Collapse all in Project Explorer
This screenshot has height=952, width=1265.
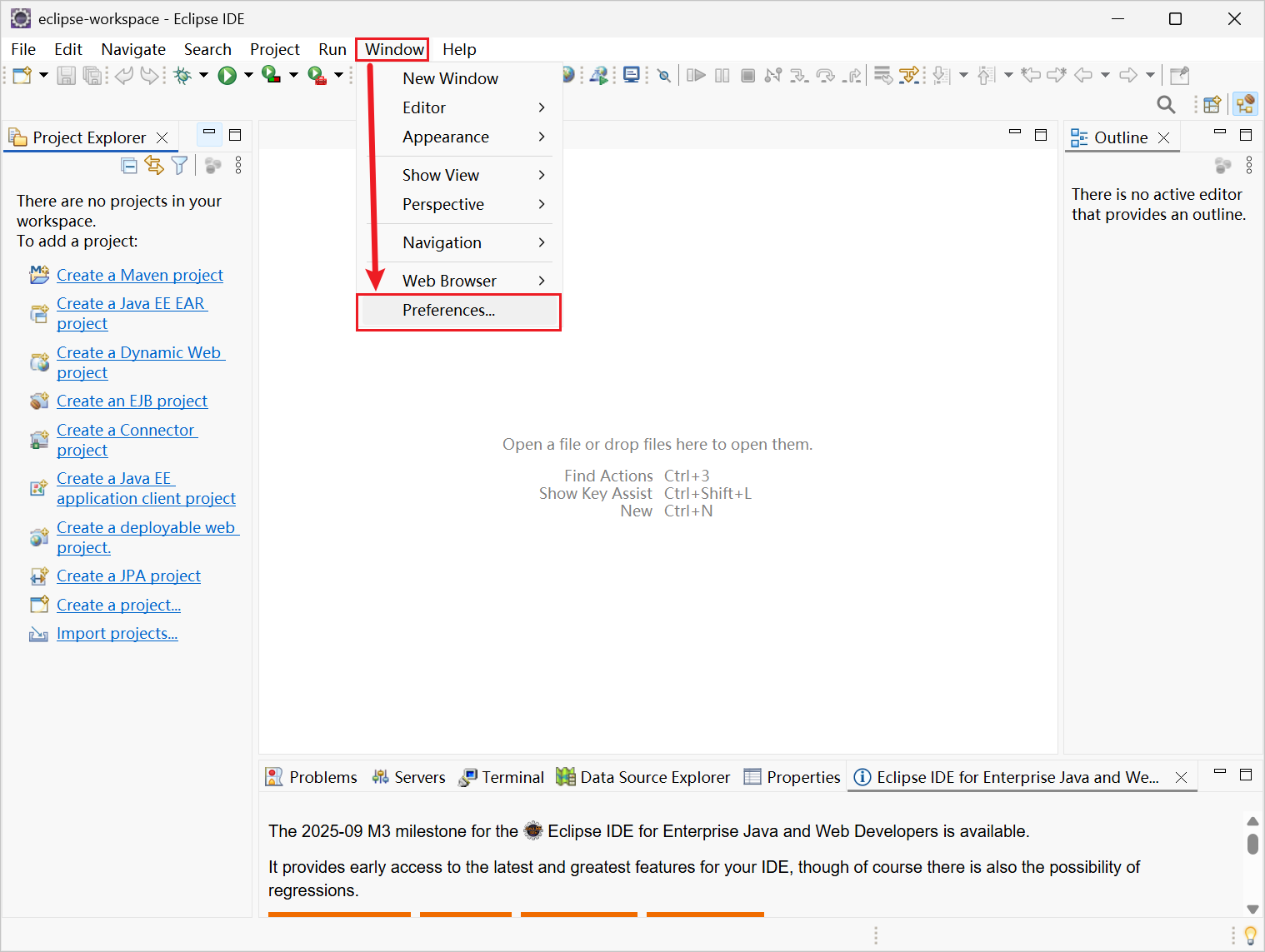coord(129,166)
